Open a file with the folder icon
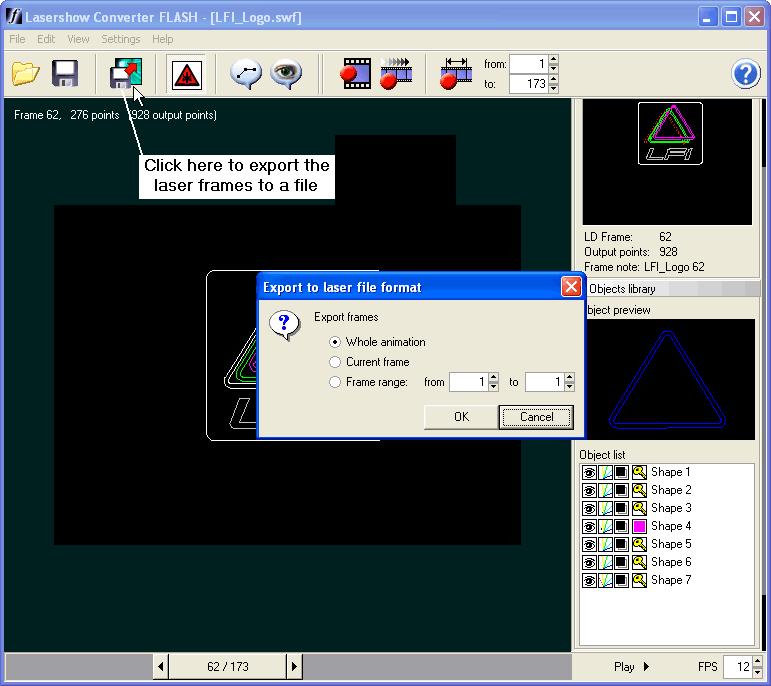 [25, 74]
